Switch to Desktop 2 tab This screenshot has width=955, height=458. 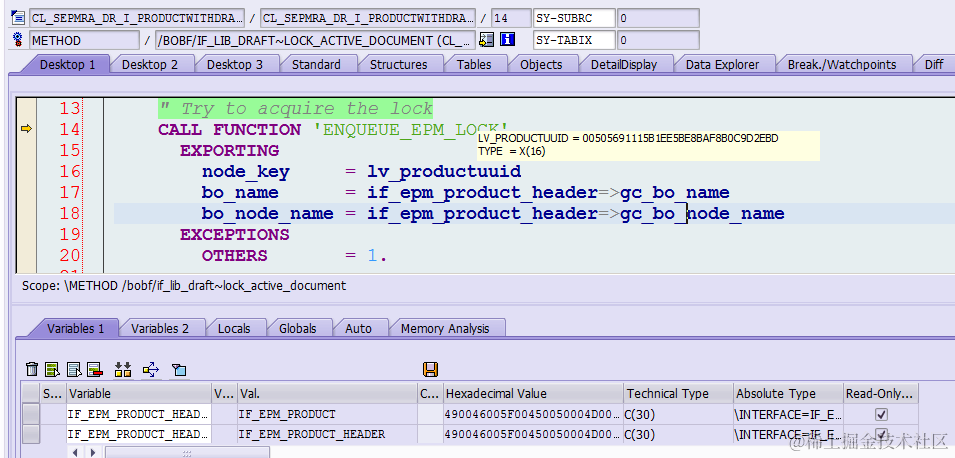pos(150,64)
